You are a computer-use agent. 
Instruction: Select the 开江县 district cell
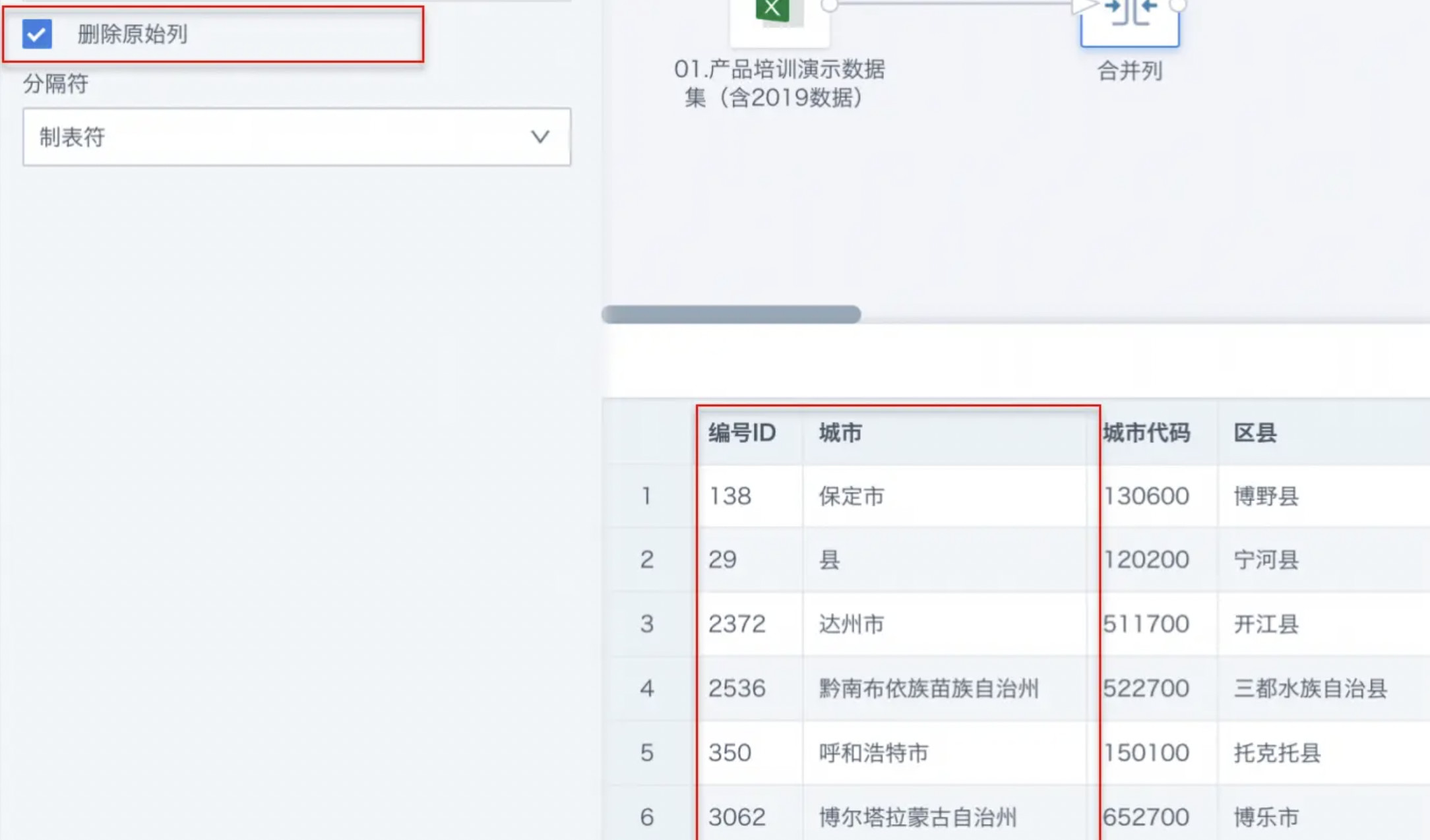1324,624
